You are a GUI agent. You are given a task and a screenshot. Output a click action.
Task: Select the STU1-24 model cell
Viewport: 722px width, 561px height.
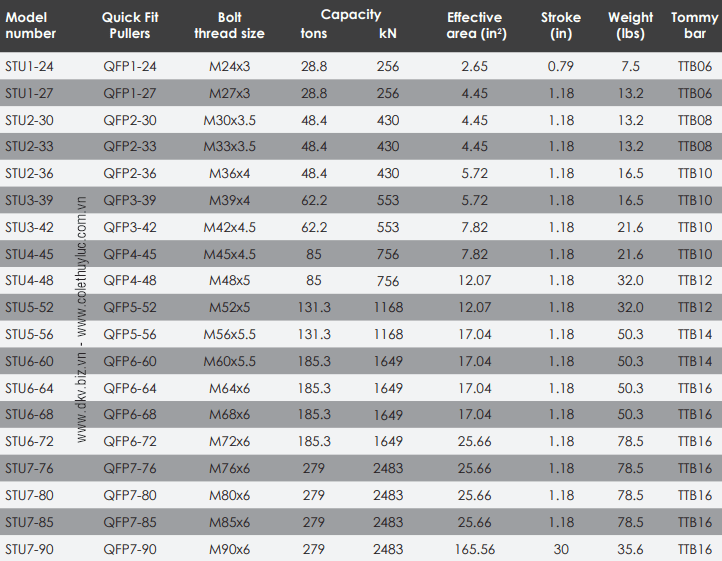tap(29, 66)
